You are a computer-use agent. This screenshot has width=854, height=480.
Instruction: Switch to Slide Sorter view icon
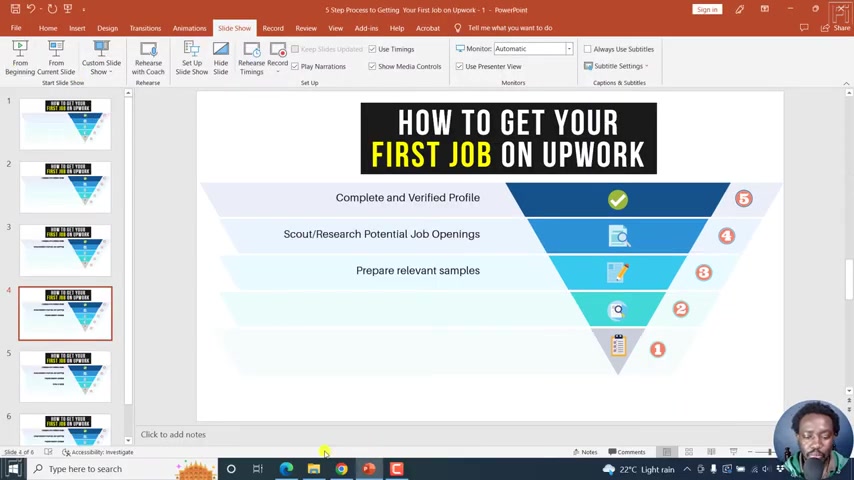click(689, 452)
